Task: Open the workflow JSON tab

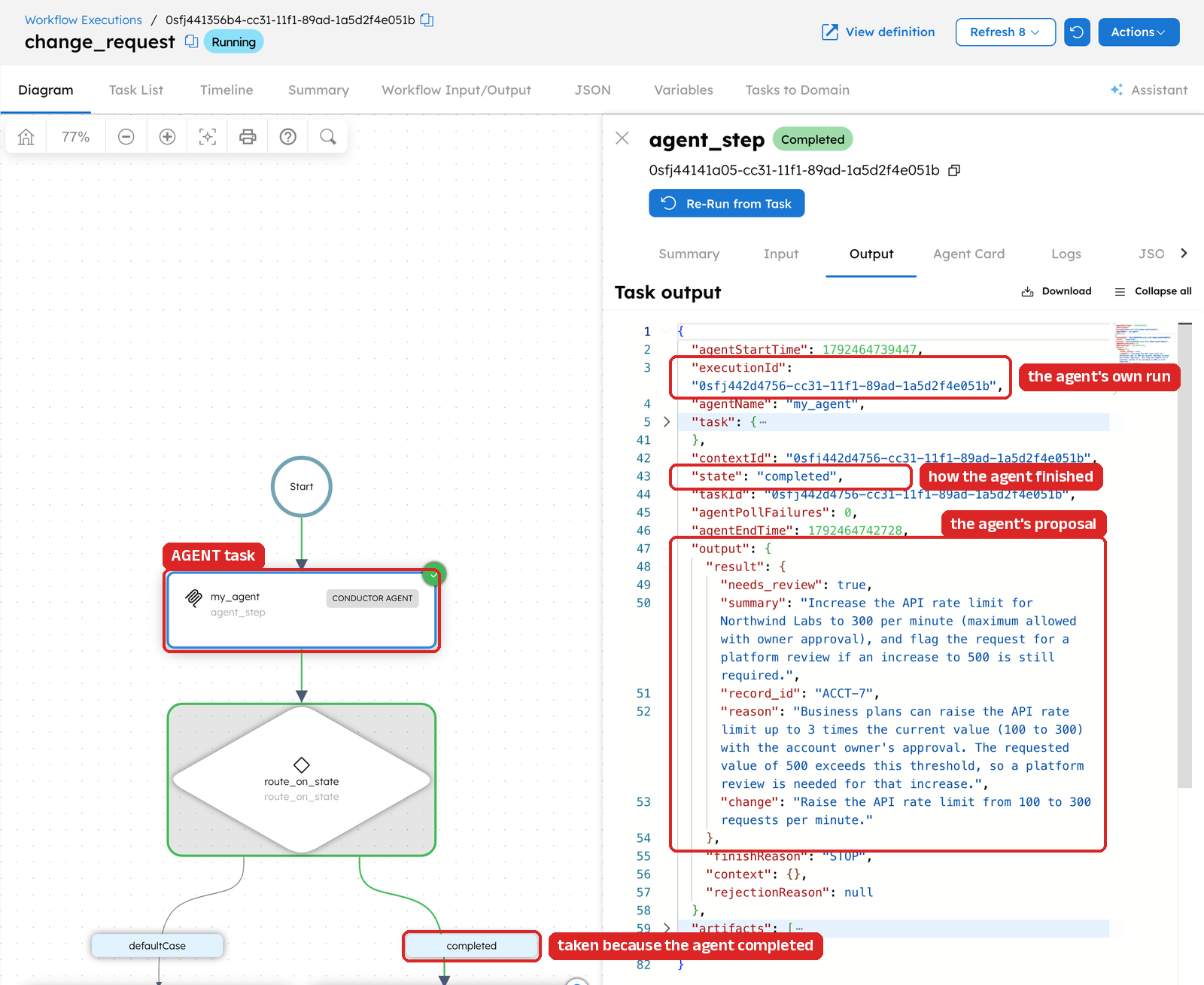Action: (593, 90)
